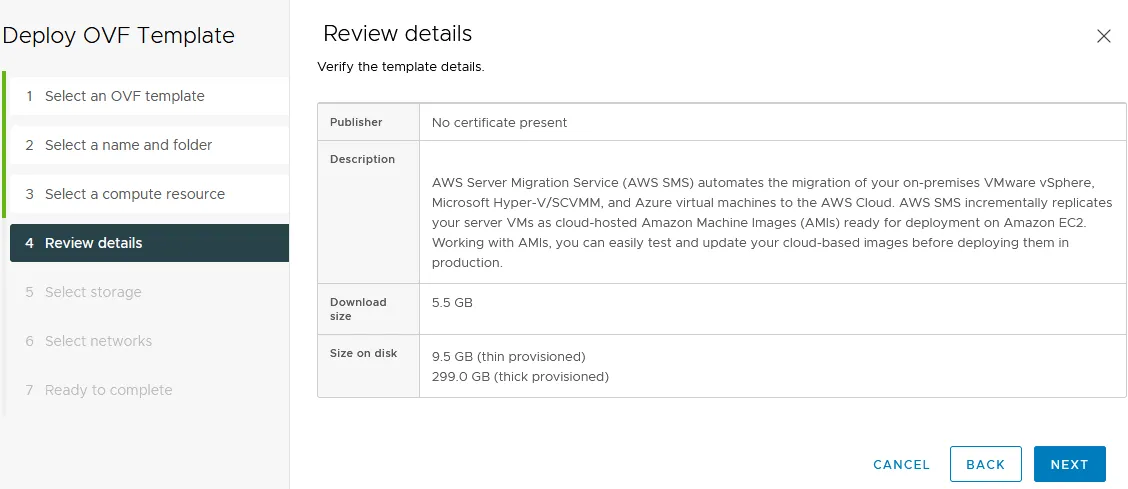Click the AWS Server Migration Service description text
Image resolution: width=1128 pixels, height=489 pixels.
tap(770, 222)
